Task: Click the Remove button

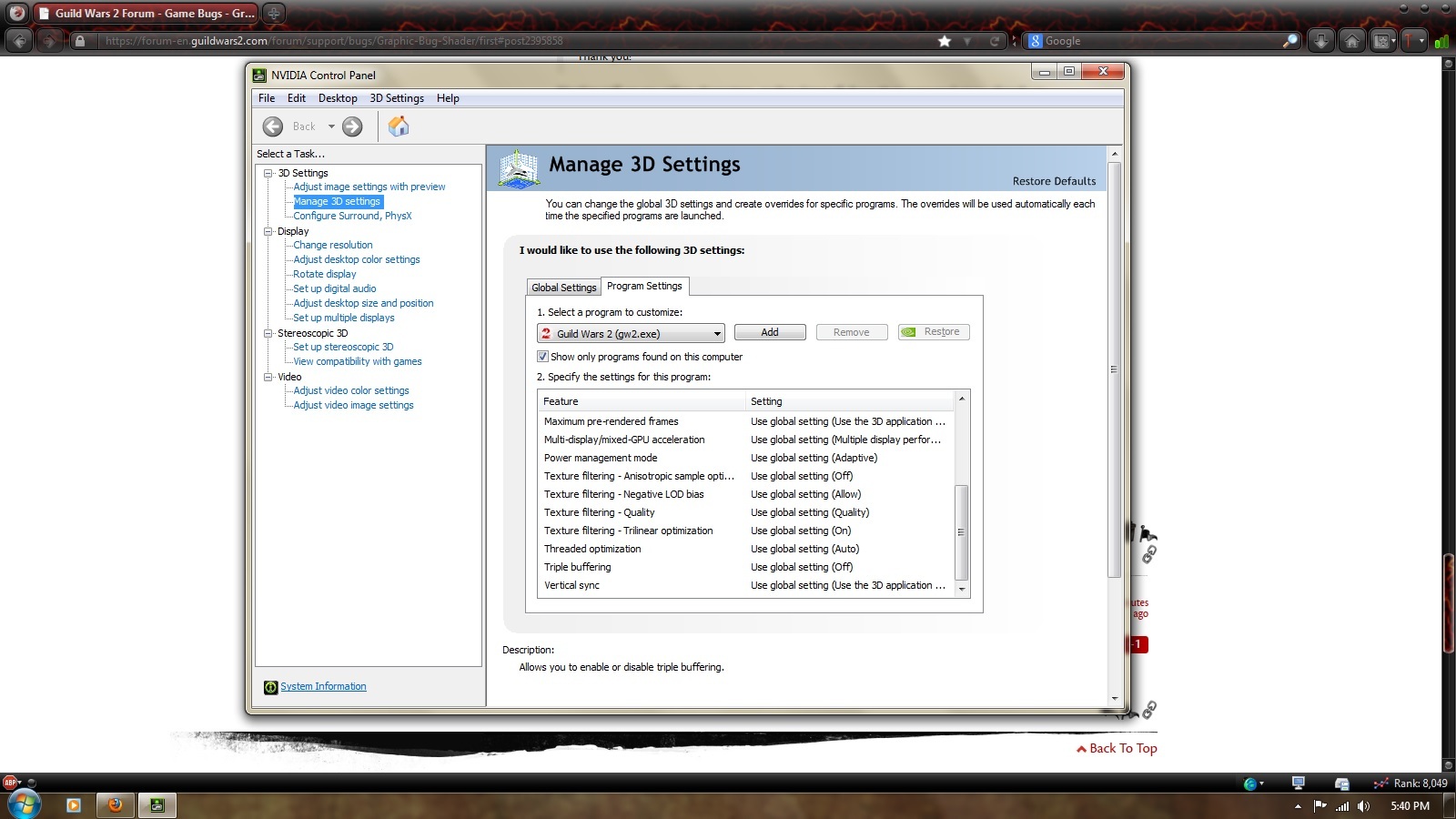Action: pyautogui.click(x=852, y=332)
